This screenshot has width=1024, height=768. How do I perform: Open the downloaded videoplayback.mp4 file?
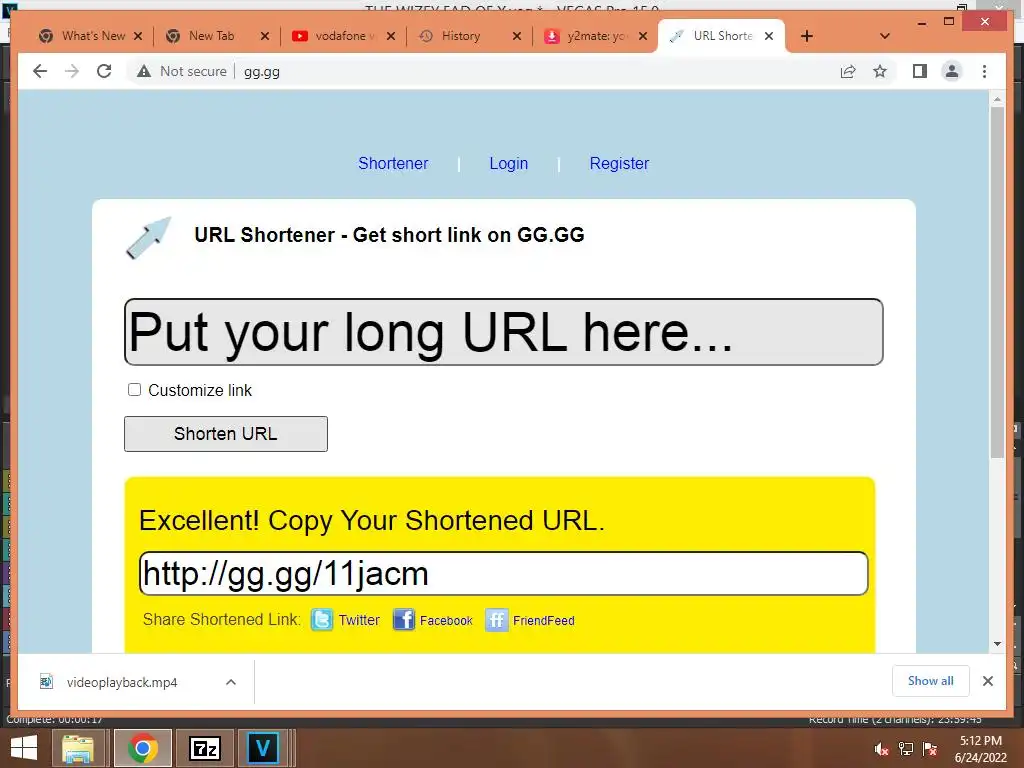122,682
